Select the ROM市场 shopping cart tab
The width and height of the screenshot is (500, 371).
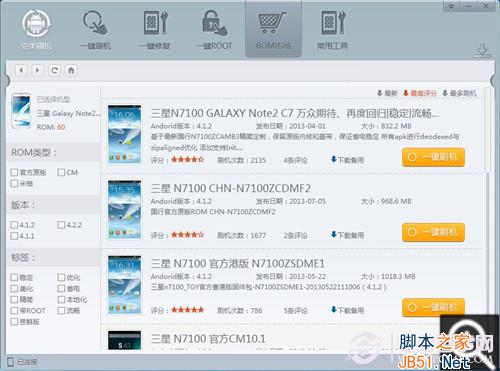point(273,29)
